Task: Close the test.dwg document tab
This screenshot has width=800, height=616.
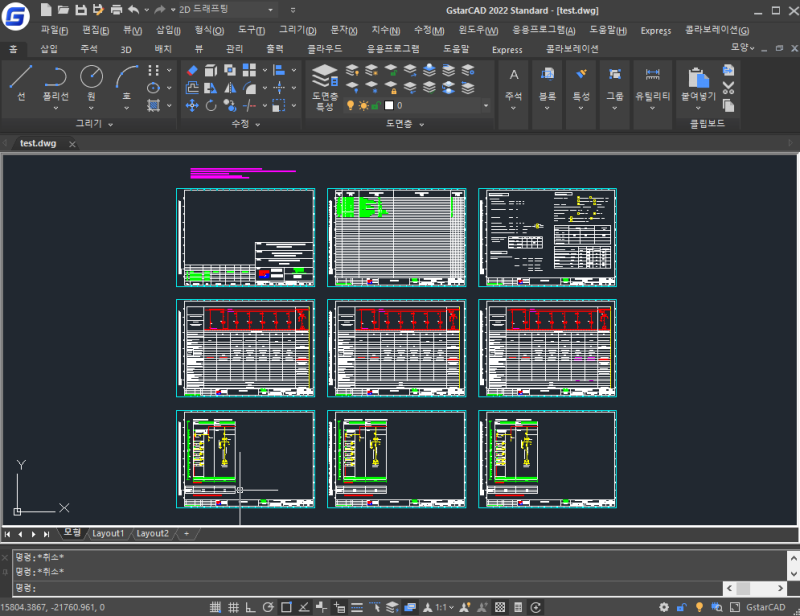Action: pos(72,144)
